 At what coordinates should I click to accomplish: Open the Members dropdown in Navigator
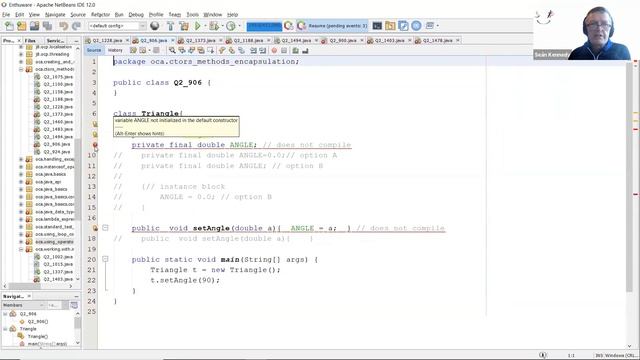coord(23,305)
